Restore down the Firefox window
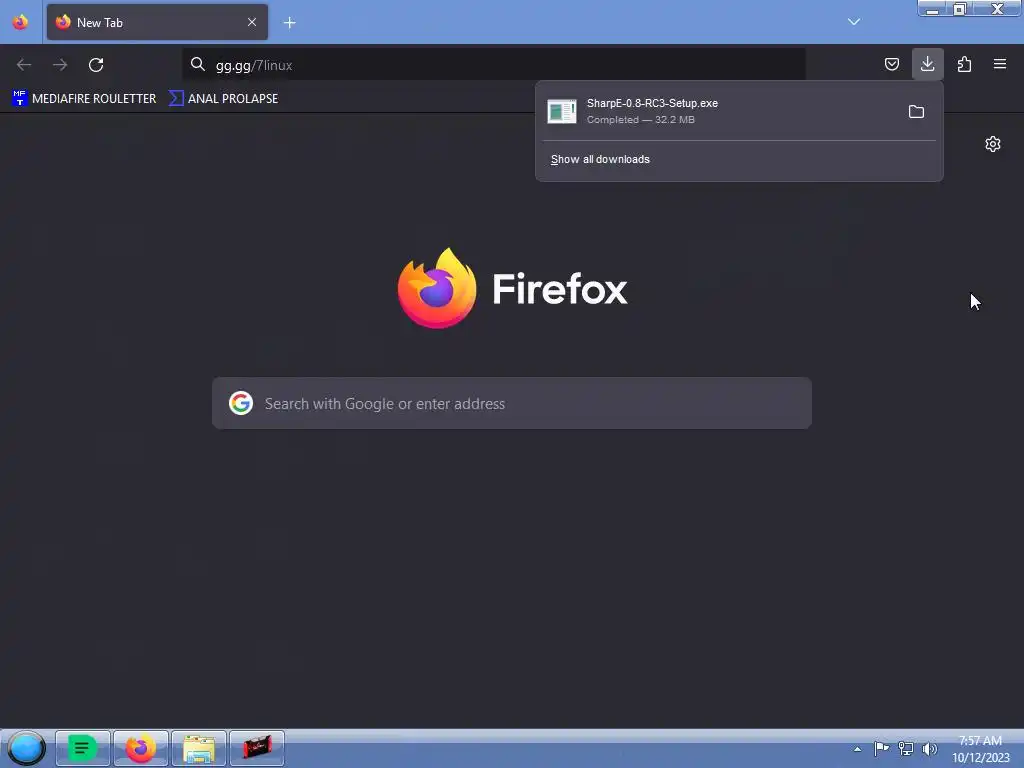Image resolution: width=1024 pixels, height=768 pixels. click(x=959, y=9)
